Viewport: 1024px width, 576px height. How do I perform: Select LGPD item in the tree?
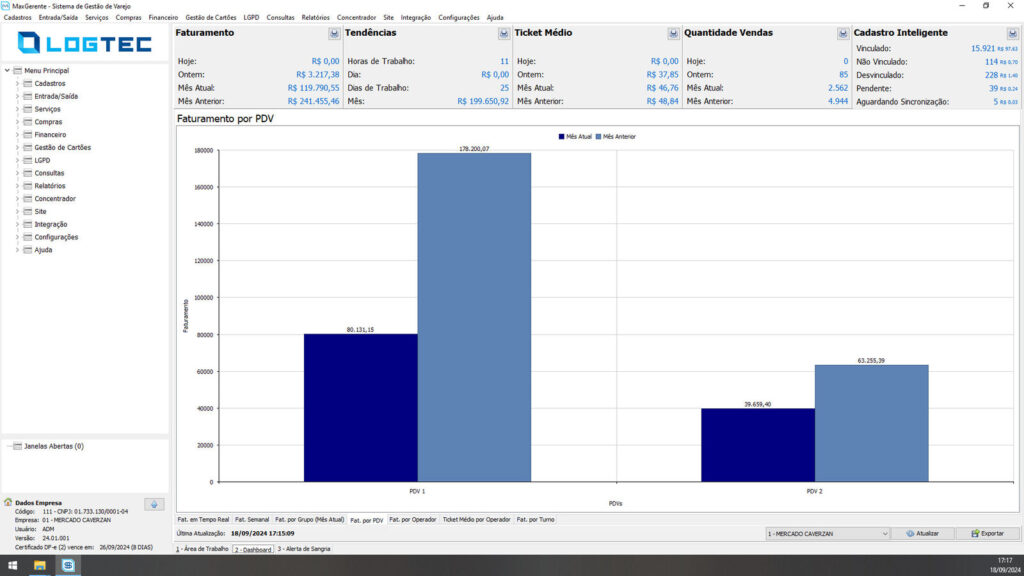[x=42, y=160]
